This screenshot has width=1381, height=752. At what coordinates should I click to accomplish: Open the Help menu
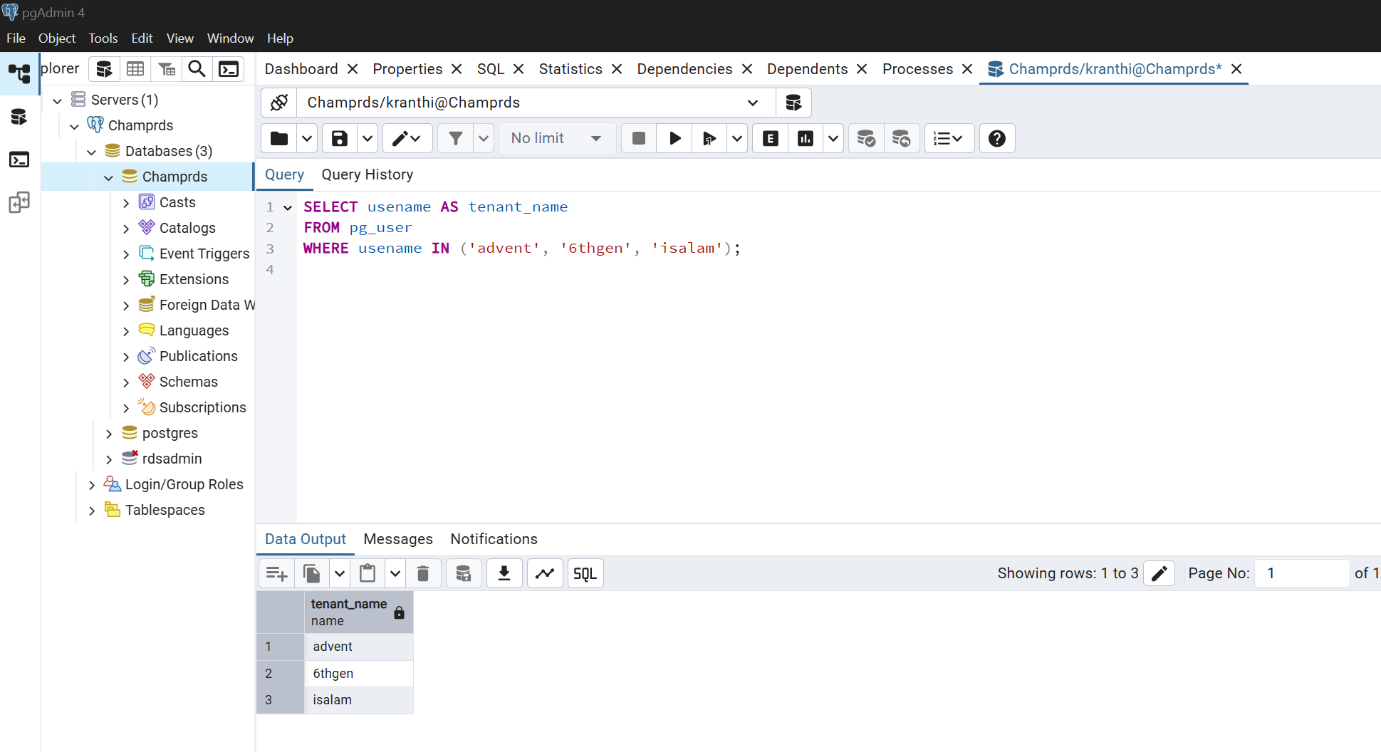click(280, 38)
